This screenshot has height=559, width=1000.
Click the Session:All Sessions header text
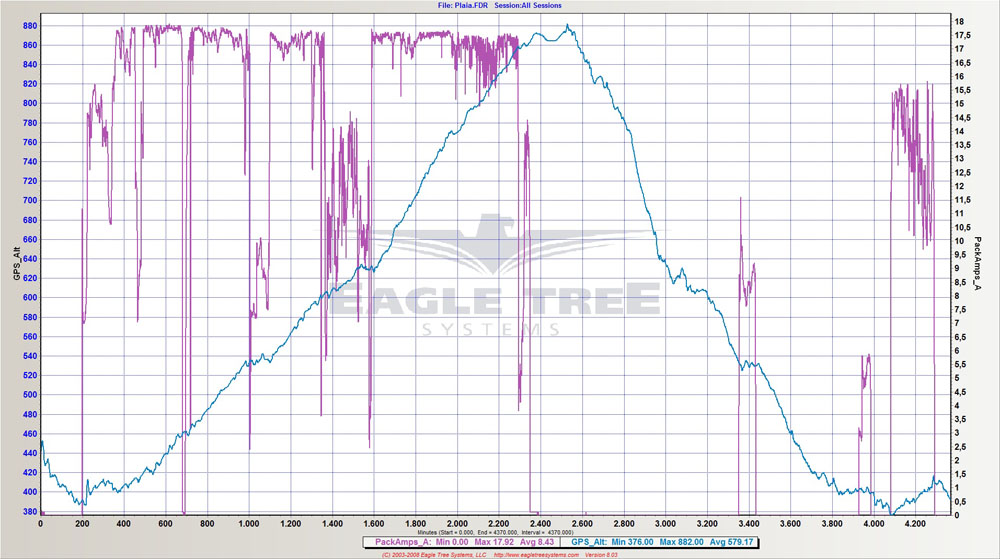[528, 5]
